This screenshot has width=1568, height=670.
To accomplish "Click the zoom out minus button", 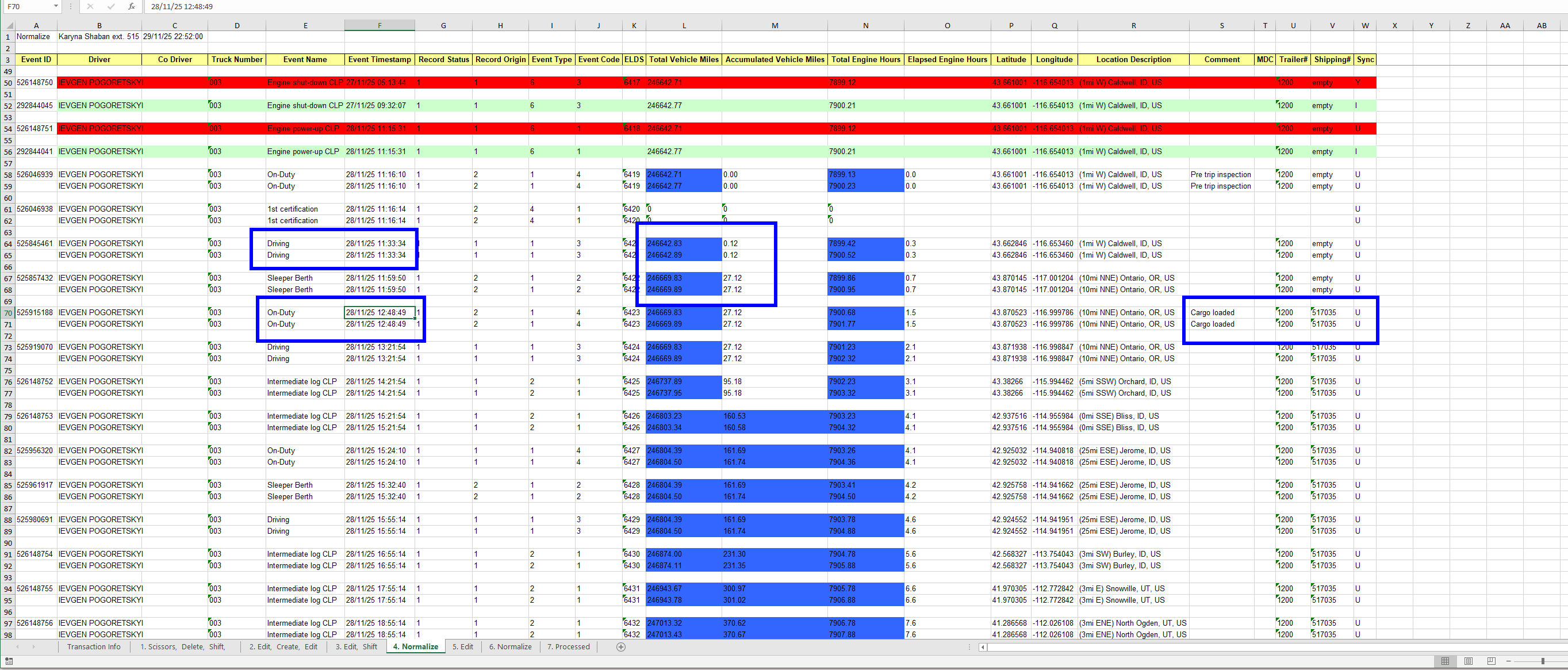I will (x=1508, y=661).
